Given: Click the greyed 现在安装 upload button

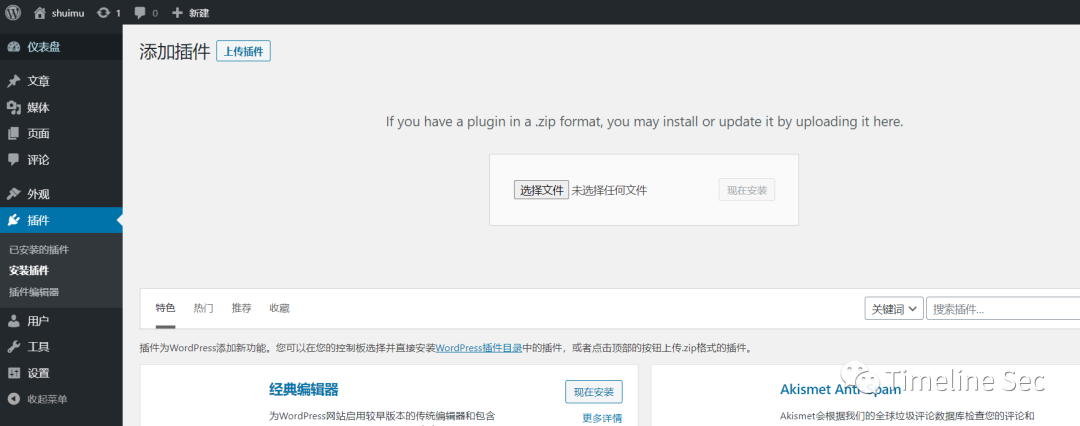Looking at the screenshot, I should click(x=747, y=190).
